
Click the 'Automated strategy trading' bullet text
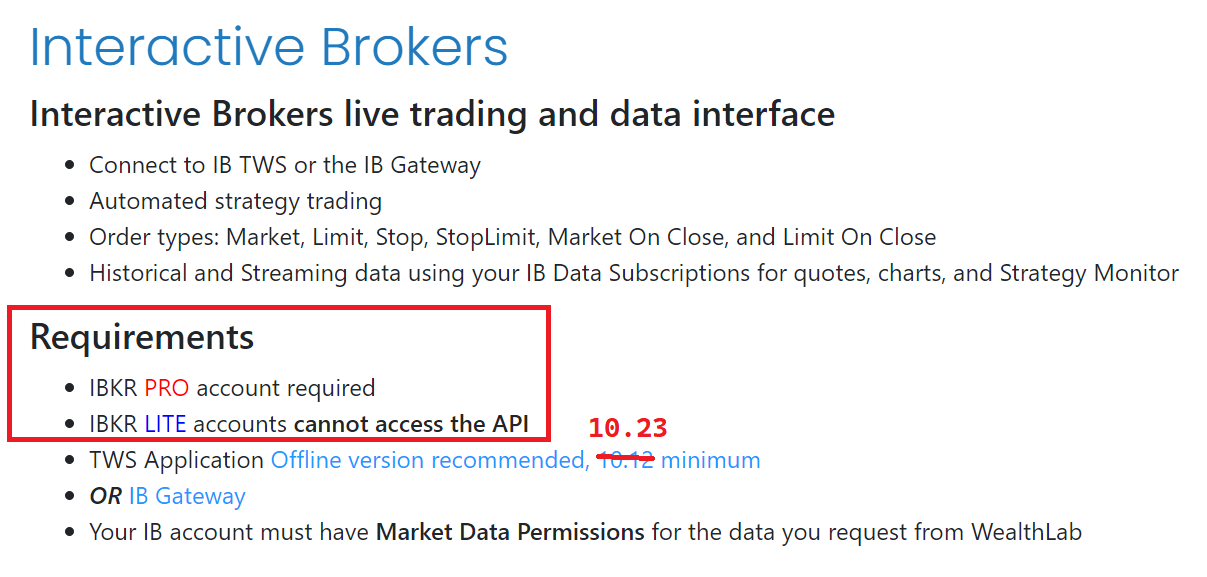236,201
